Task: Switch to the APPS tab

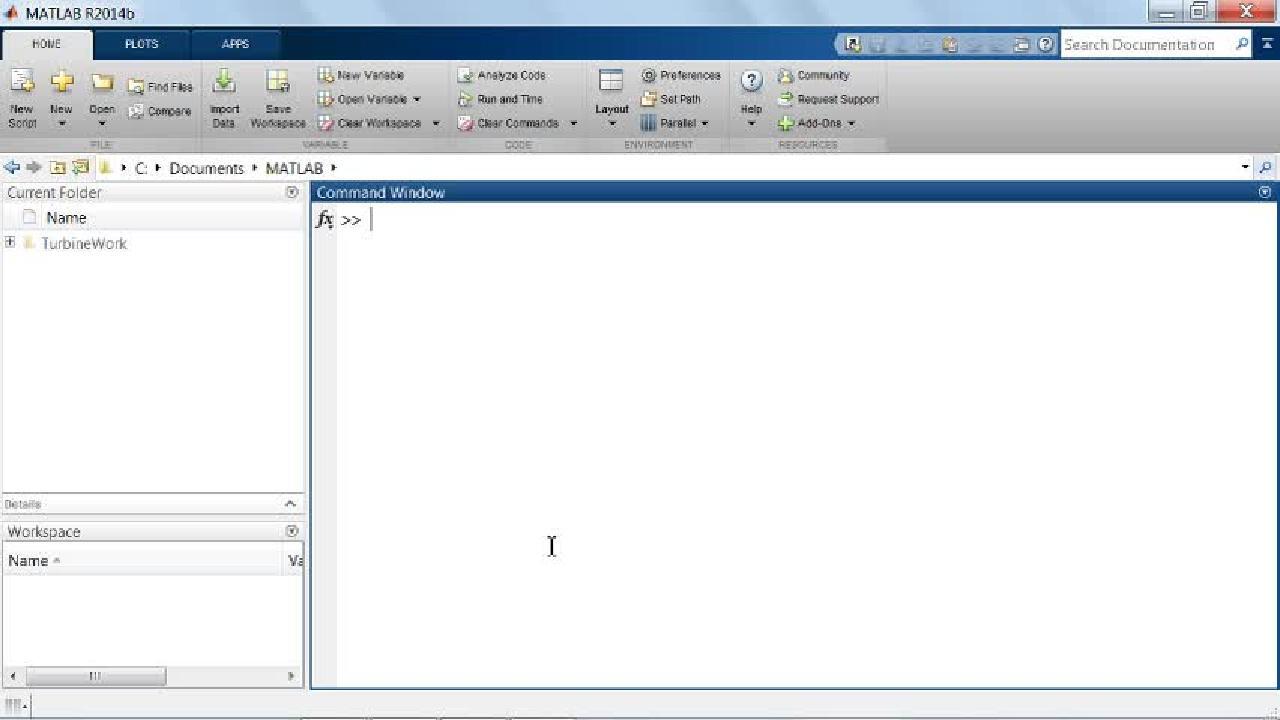Action: (x=235, y=44)
